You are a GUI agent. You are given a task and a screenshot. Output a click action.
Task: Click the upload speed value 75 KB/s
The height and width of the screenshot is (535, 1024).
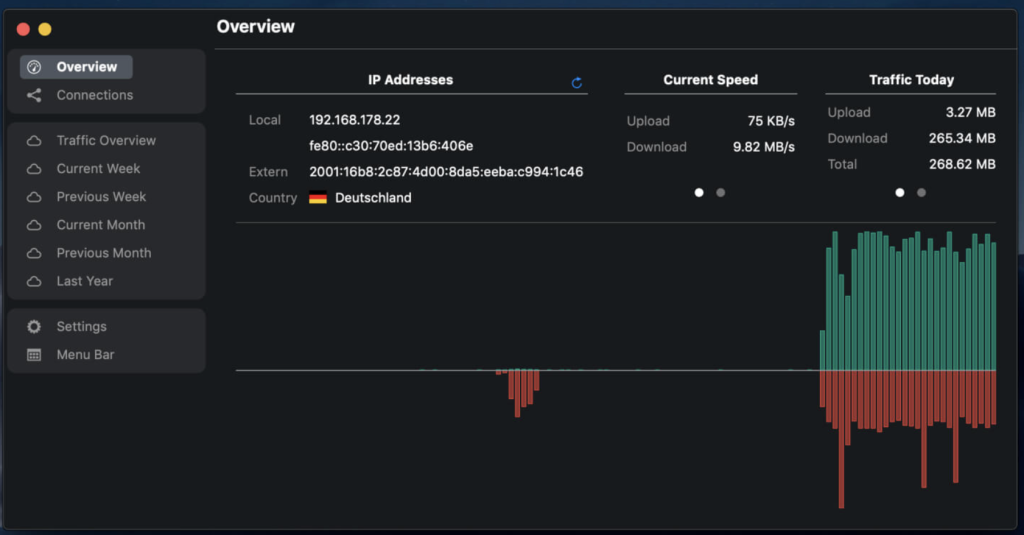click(x=771, y=121)
